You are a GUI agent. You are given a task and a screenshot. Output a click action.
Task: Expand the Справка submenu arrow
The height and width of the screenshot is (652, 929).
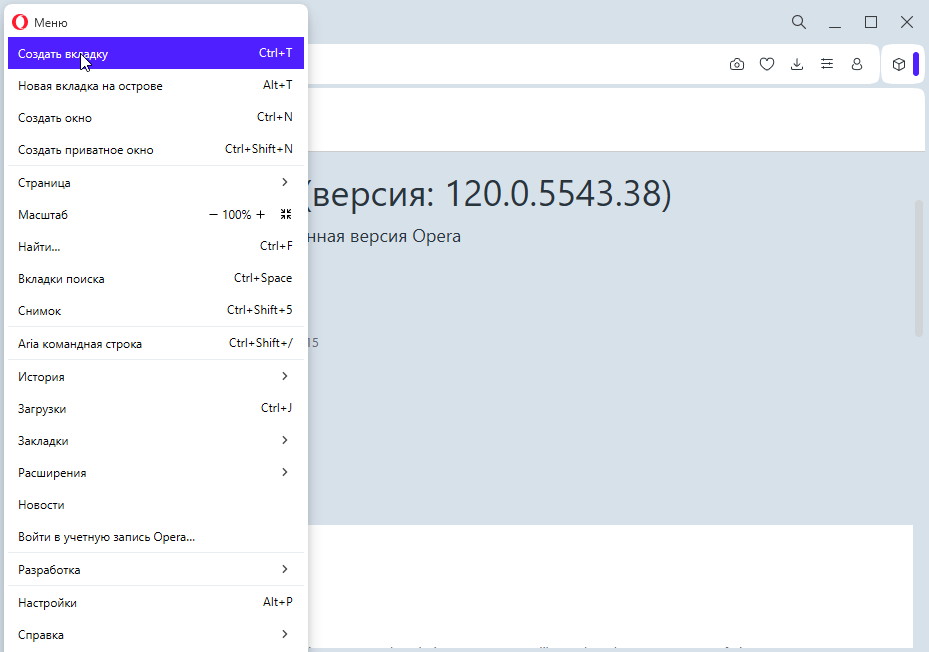tap(285, 634)
